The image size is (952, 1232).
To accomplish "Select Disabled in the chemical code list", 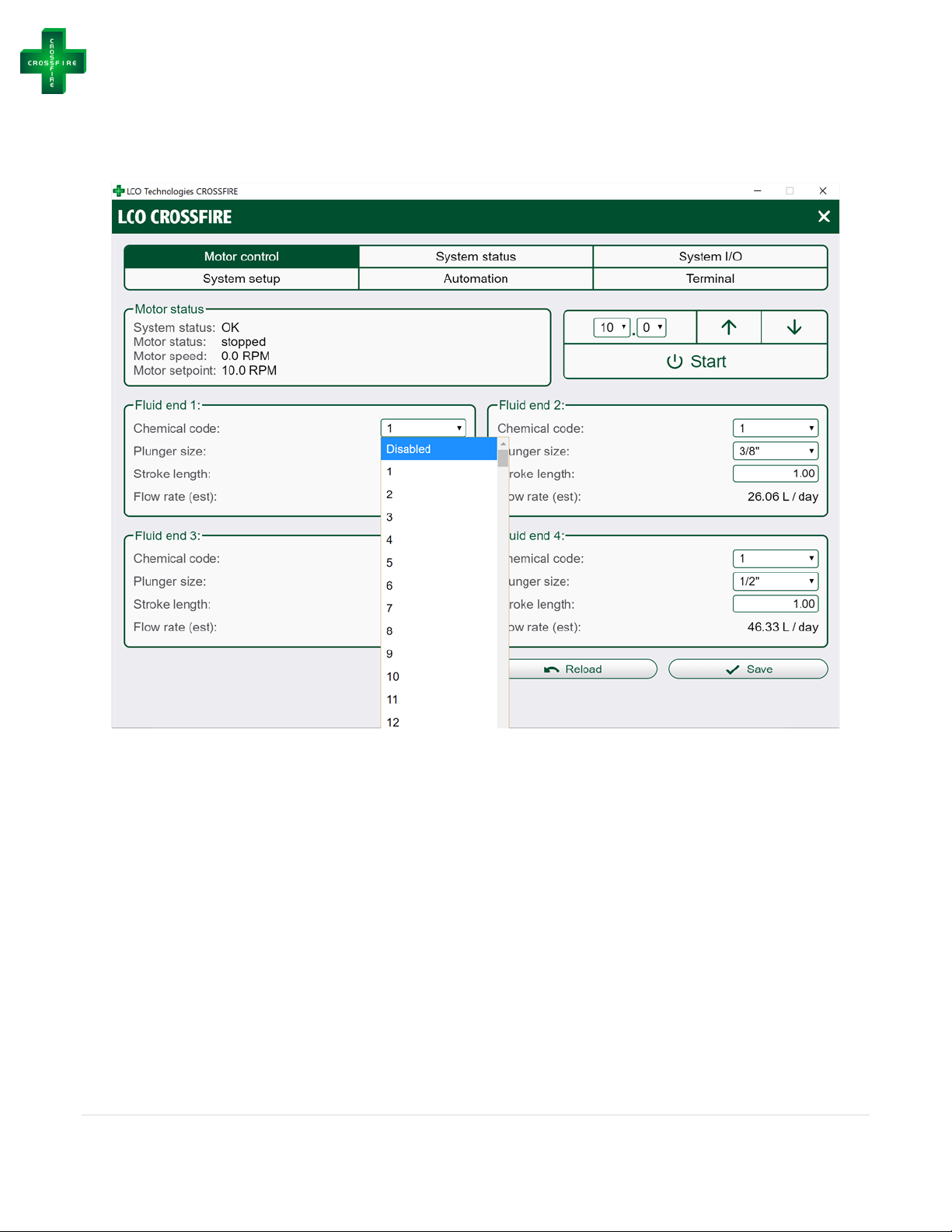I will (439, 449).
